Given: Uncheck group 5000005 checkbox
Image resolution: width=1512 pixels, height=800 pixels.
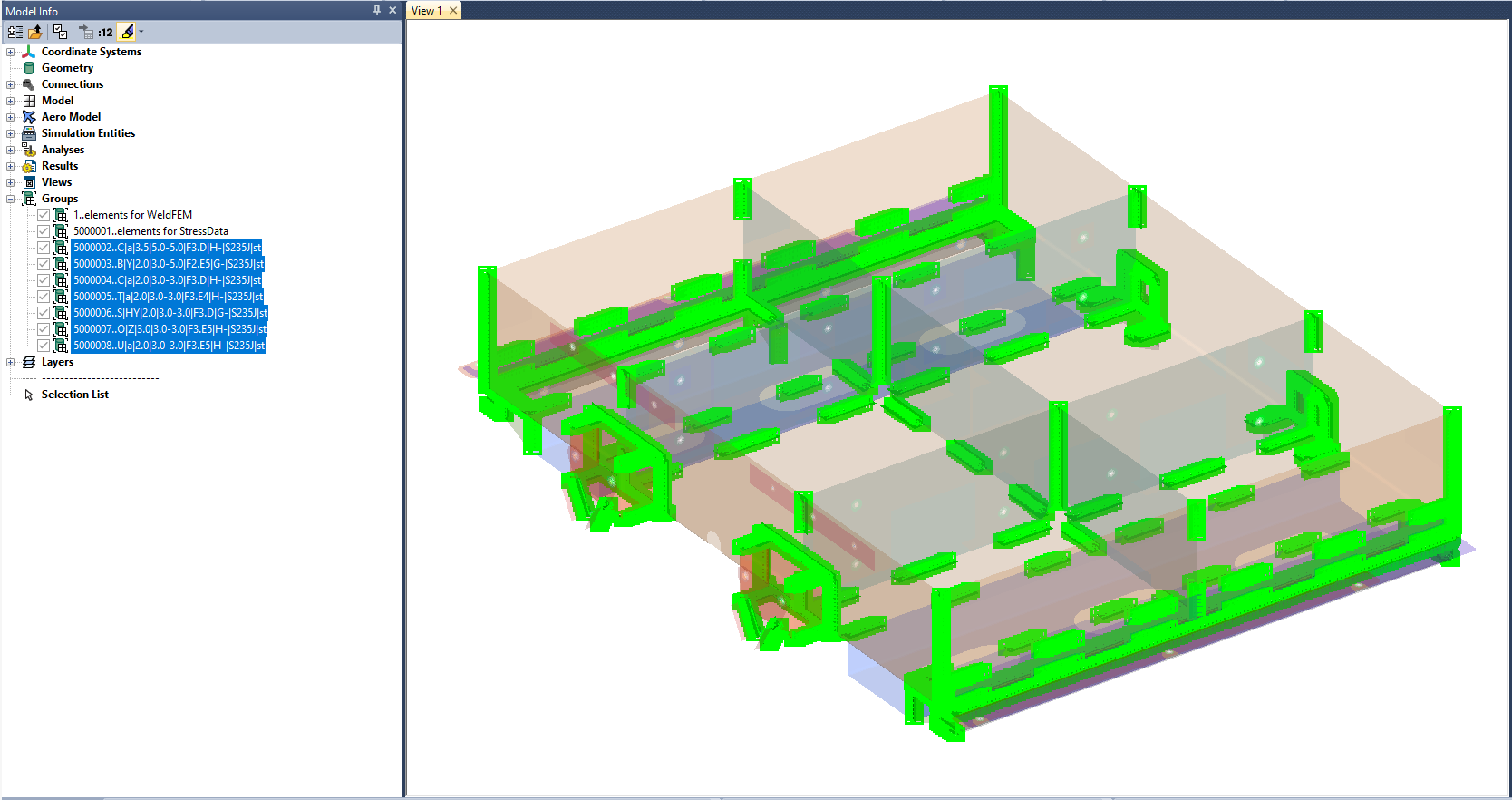Looking at the screenshot, I should [x=44, y=297].
